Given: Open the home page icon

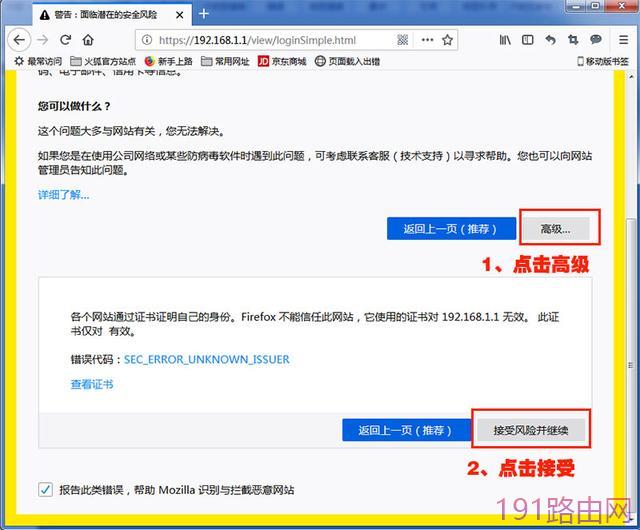Looking at the screenshot, I should (x=88, y=40).
